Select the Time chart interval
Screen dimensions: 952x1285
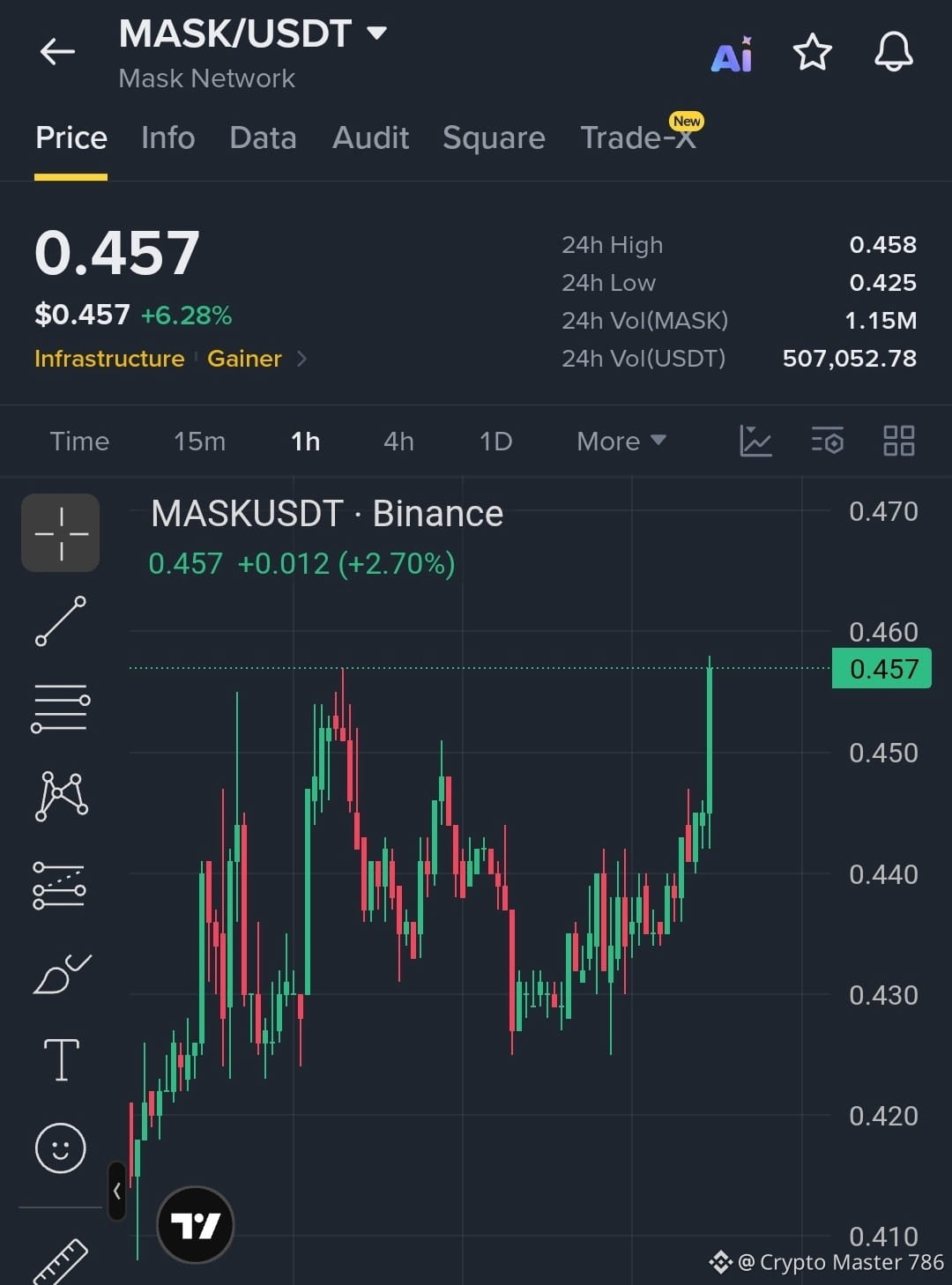tap(79, 442)
